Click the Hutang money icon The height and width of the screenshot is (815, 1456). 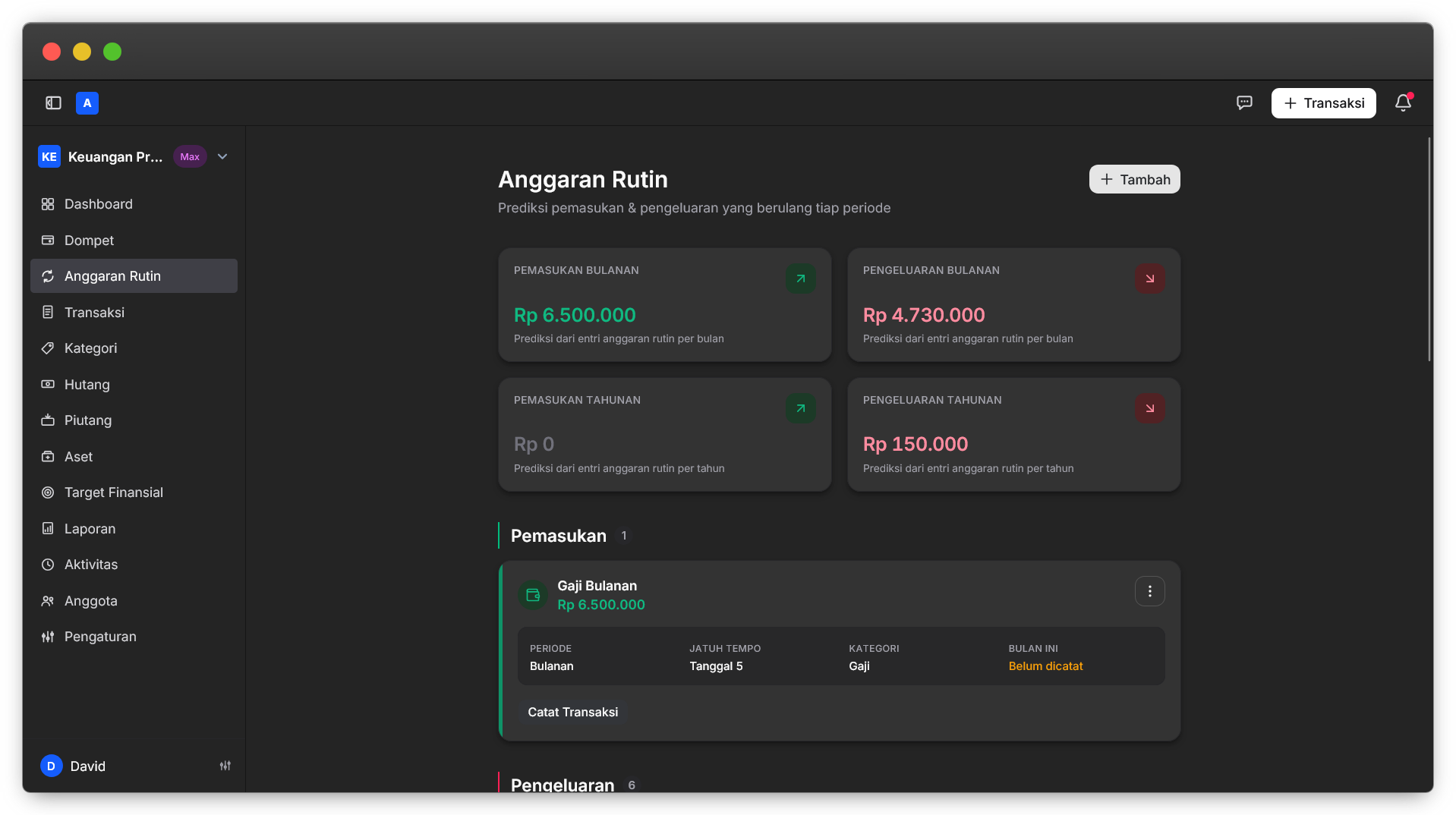pos(48,384)
